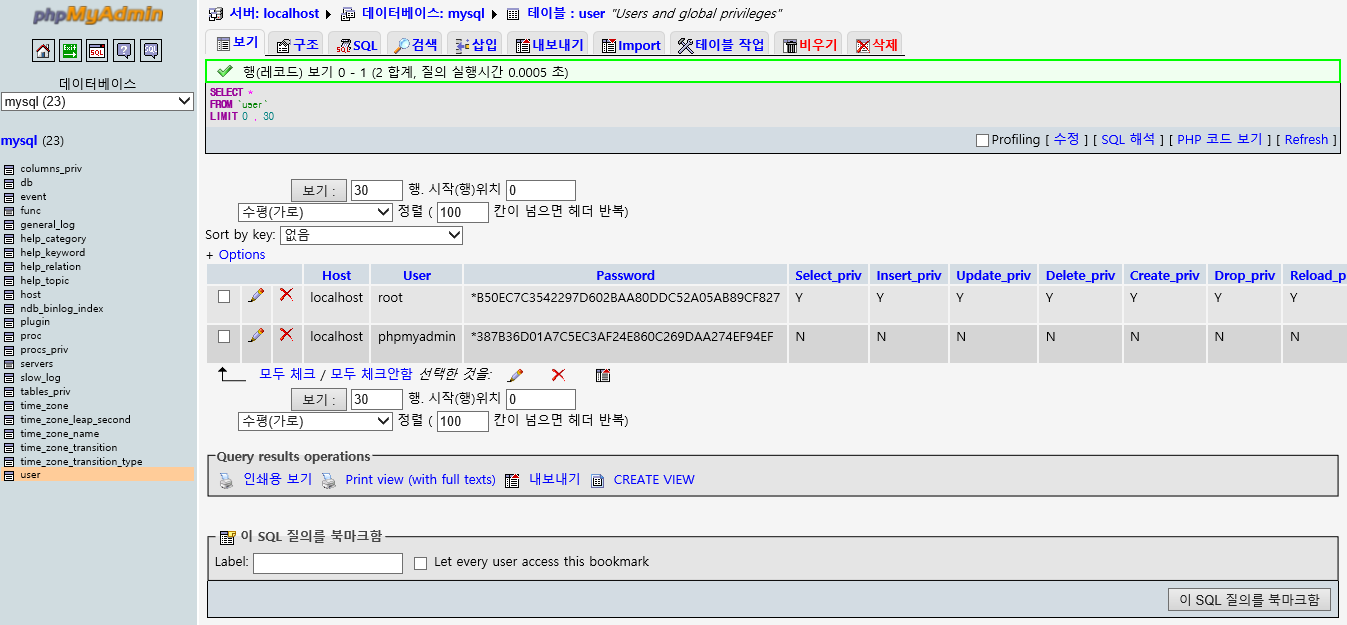Edit selected rows via pencil icon below table
Image resolution: width=1347 pixels, height=625 pixels.
(x=515, y=375)
